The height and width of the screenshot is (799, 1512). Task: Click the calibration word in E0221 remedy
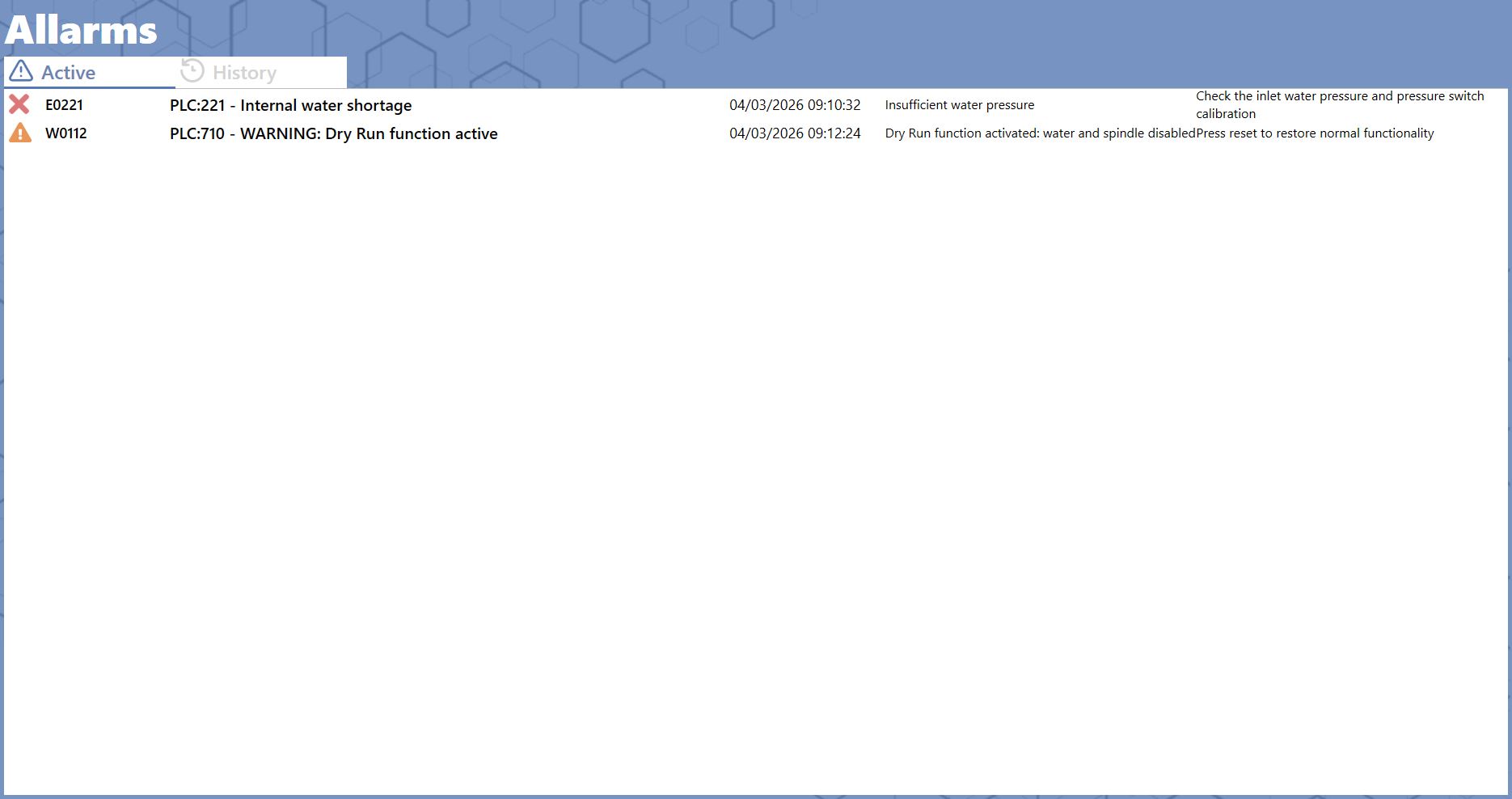(x=1226, y=114)
